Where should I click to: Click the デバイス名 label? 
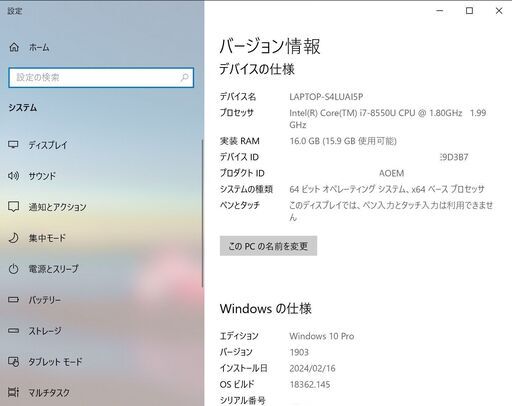point(238,97)
